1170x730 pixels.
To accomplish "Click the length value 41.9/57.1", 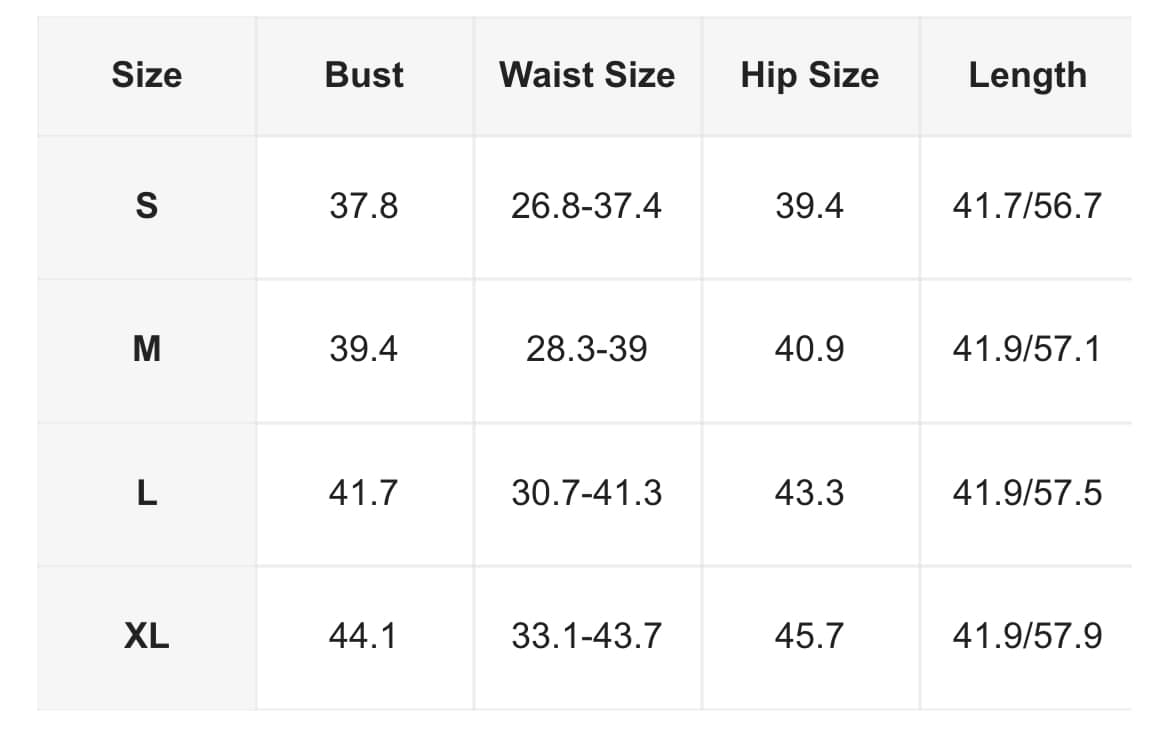I will coord(1027,349).
